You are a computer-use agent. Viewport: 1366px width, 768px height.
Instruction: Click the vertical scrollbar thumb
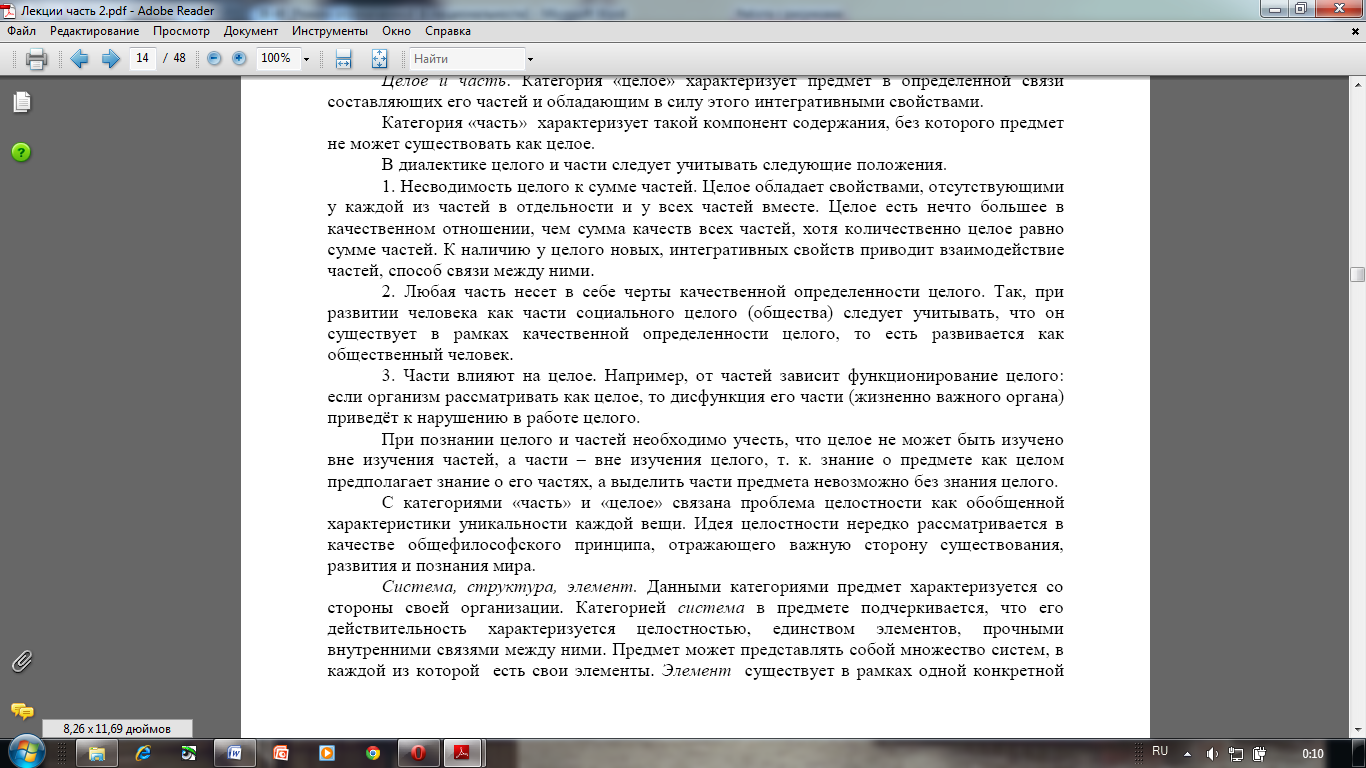tap(1357, 275)
